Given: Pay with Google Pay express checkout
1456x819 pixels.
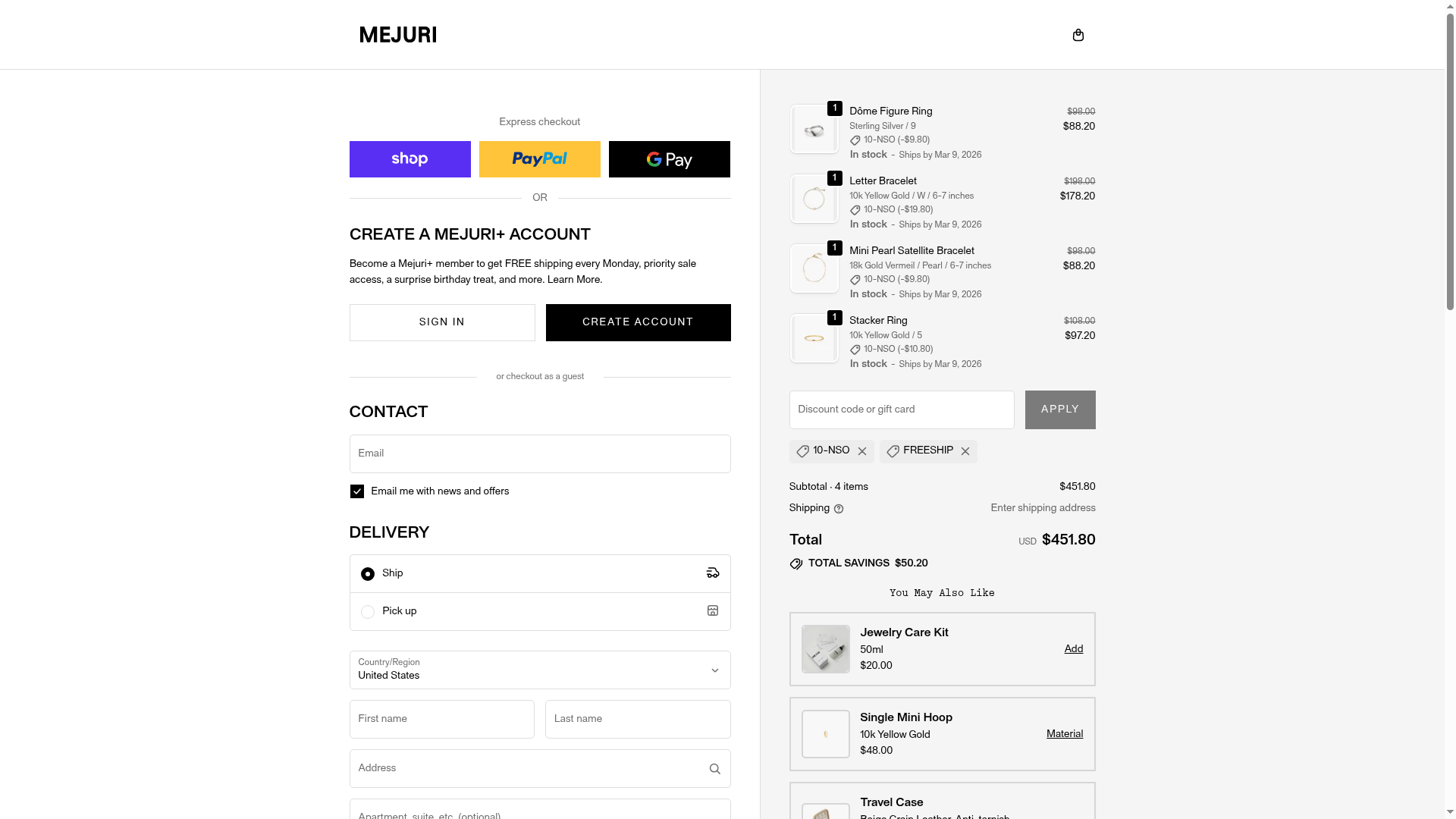Looking at the screenshot, I should tap(669, 159).
